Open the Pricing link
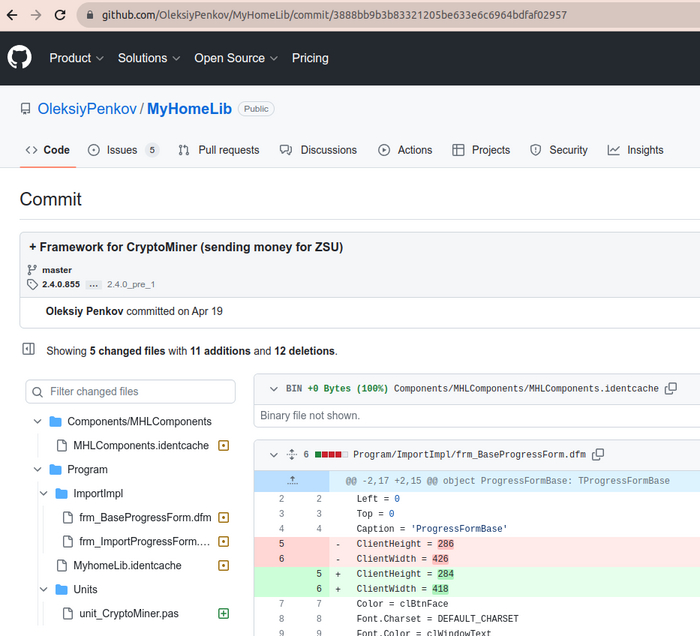700x636 pixels. pos(310,58)
